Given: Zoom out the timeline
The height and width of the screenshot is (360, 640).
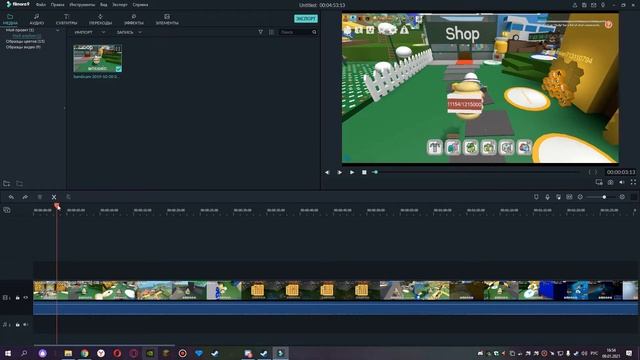Looking at the screenshot, I should click(580, 197).
